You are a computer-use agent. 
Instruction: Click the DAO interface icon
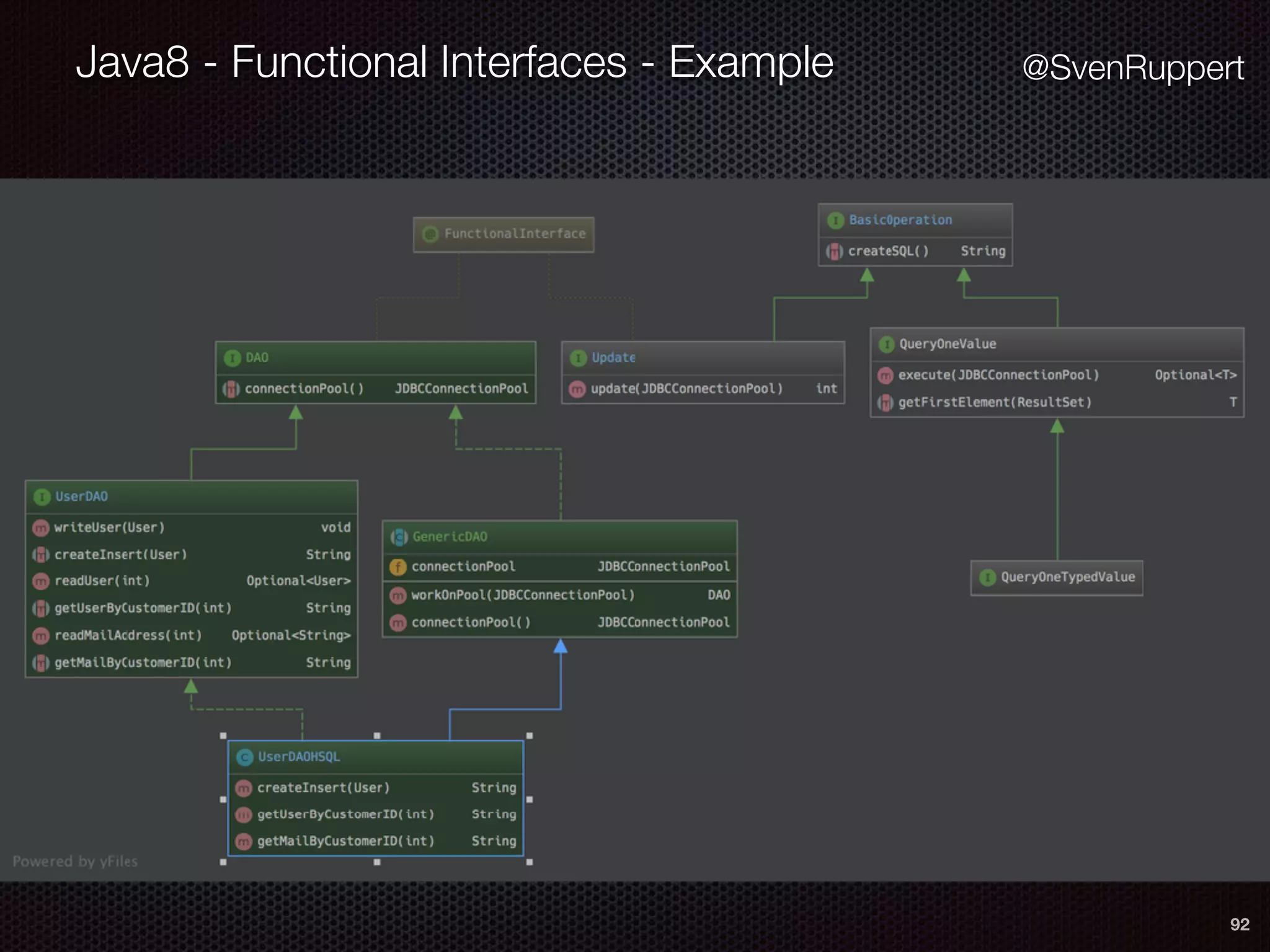click(x=232, y=358)
